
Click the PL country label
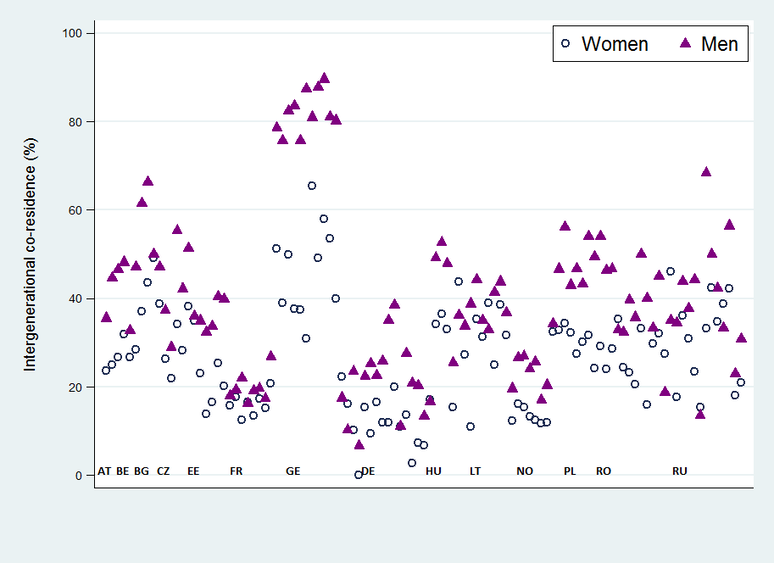point(570,471)
